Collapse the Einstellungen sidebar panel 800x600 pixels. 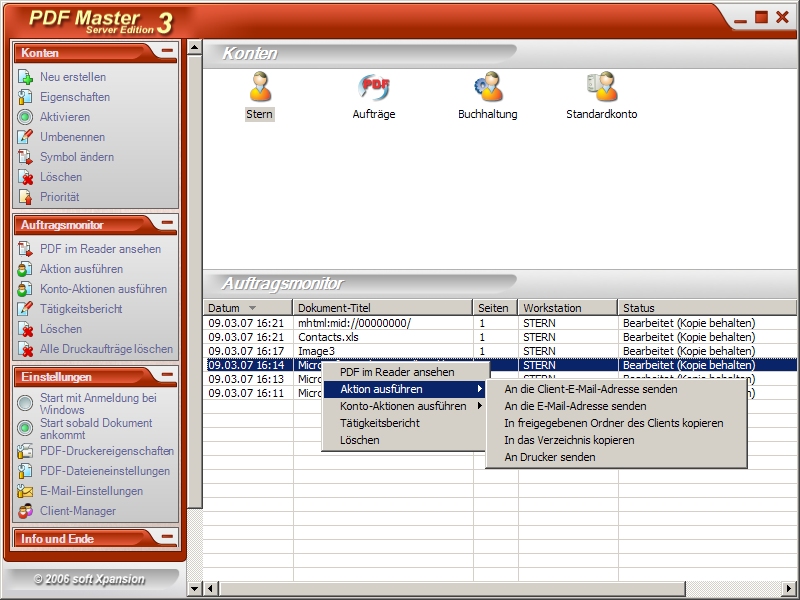point(167,375)
